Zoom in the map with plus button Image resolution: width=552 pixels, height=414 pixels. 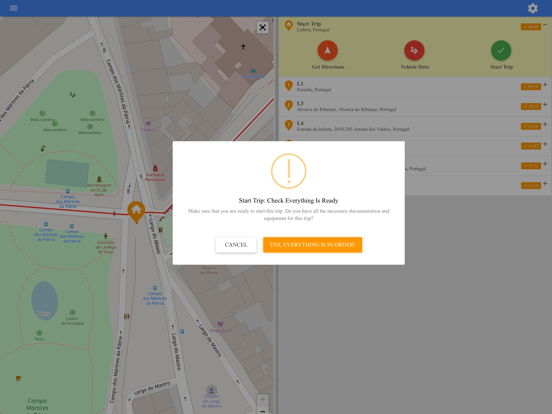[263, 399]
